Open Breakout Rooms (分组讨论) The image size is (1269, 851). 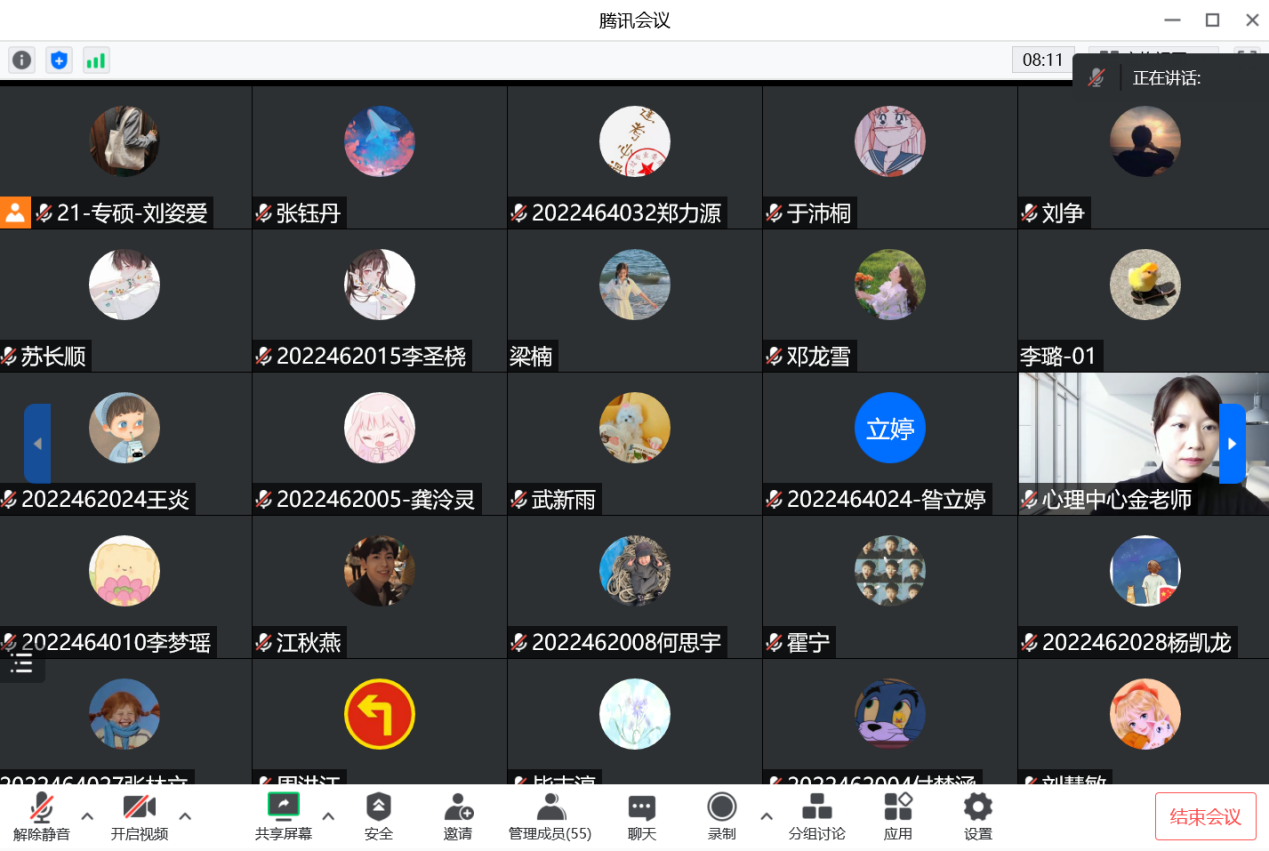click(x=817, y=816)
